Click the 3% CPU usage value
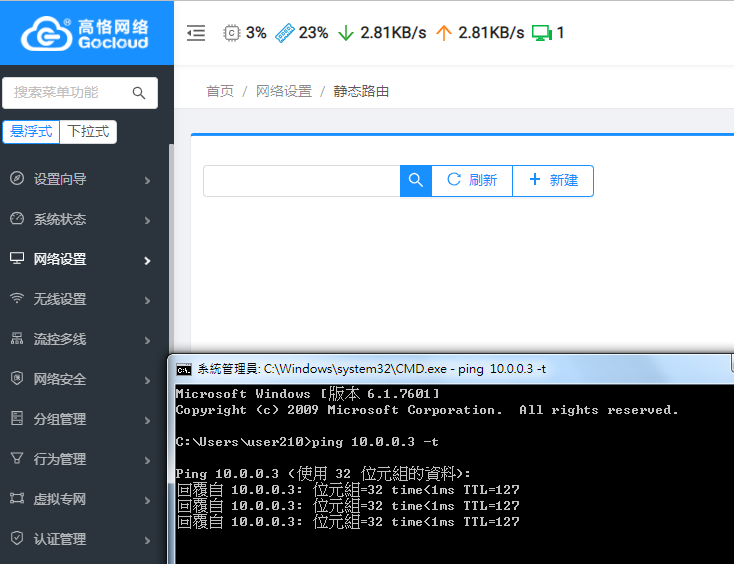Image resolution: width=734 pixels, height=564 pixels. point(256,33)
